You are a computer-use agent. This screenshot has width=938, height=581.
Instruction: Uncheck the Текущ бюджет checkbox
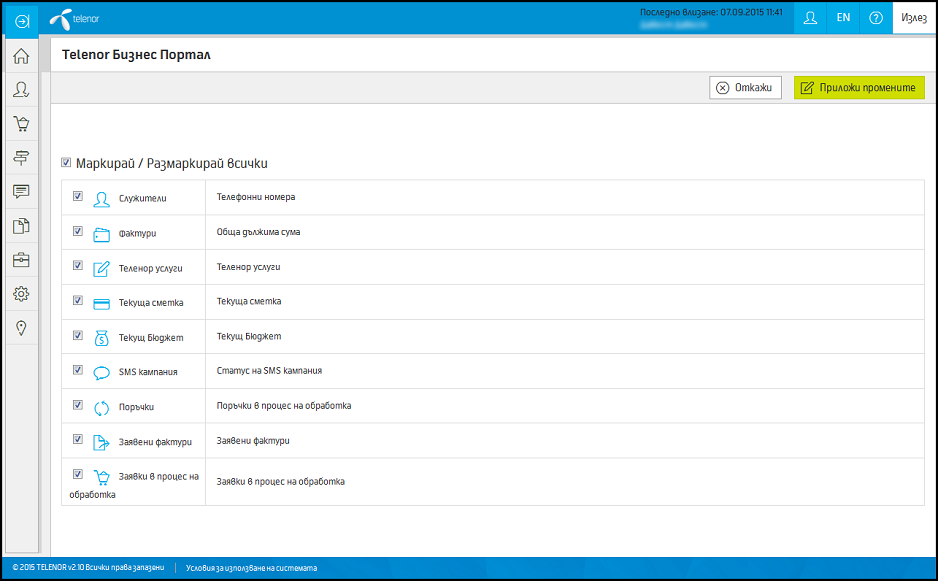pos(78,335)
